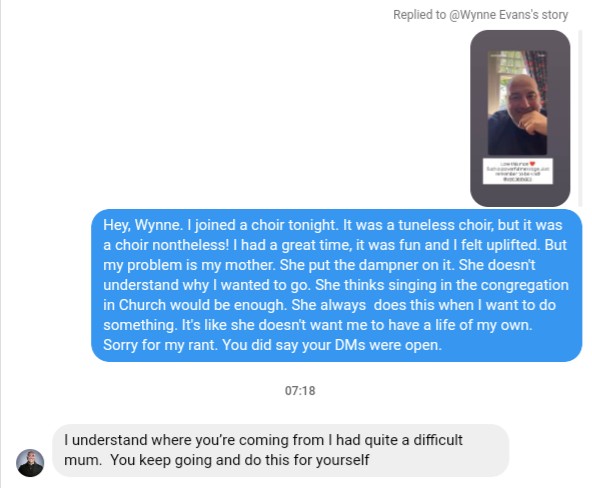The height and width of the screenshot is (488, 592).
Task: Click 'my problem is my mother' sentence
Action: pos(189,265)
